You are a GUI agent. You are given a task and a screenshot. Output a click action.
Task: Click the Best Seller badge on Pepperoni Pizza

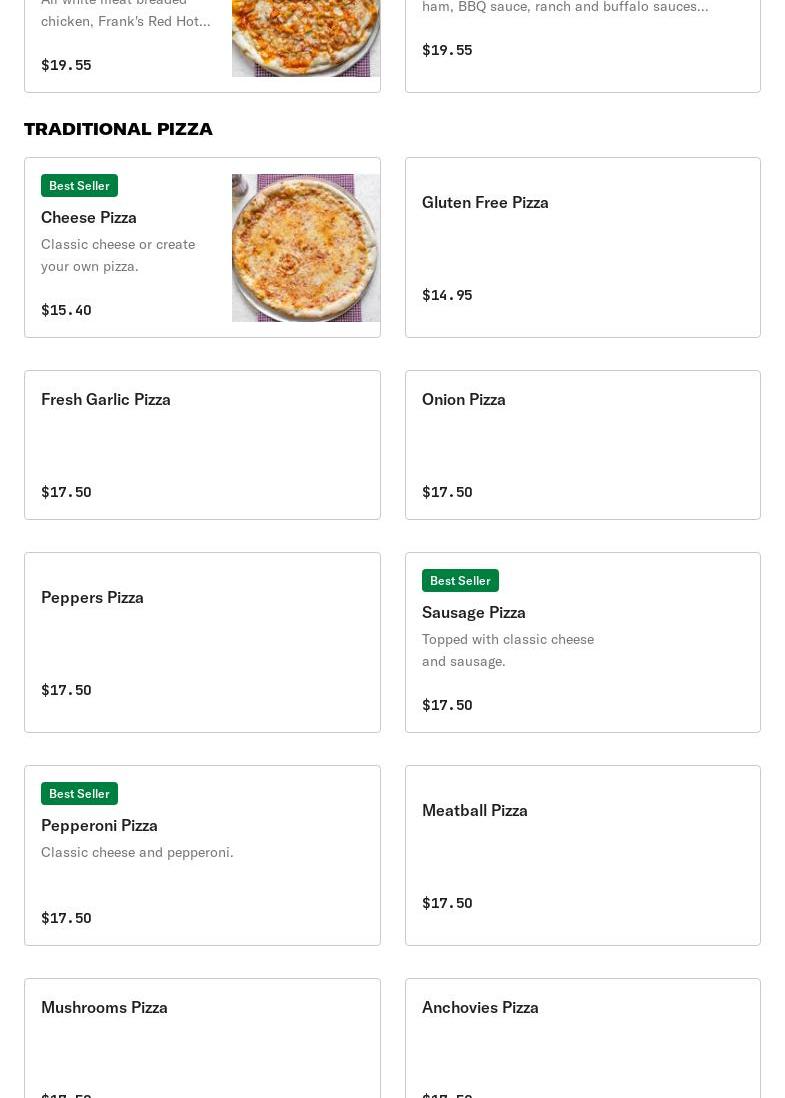[x=79, y=794]
